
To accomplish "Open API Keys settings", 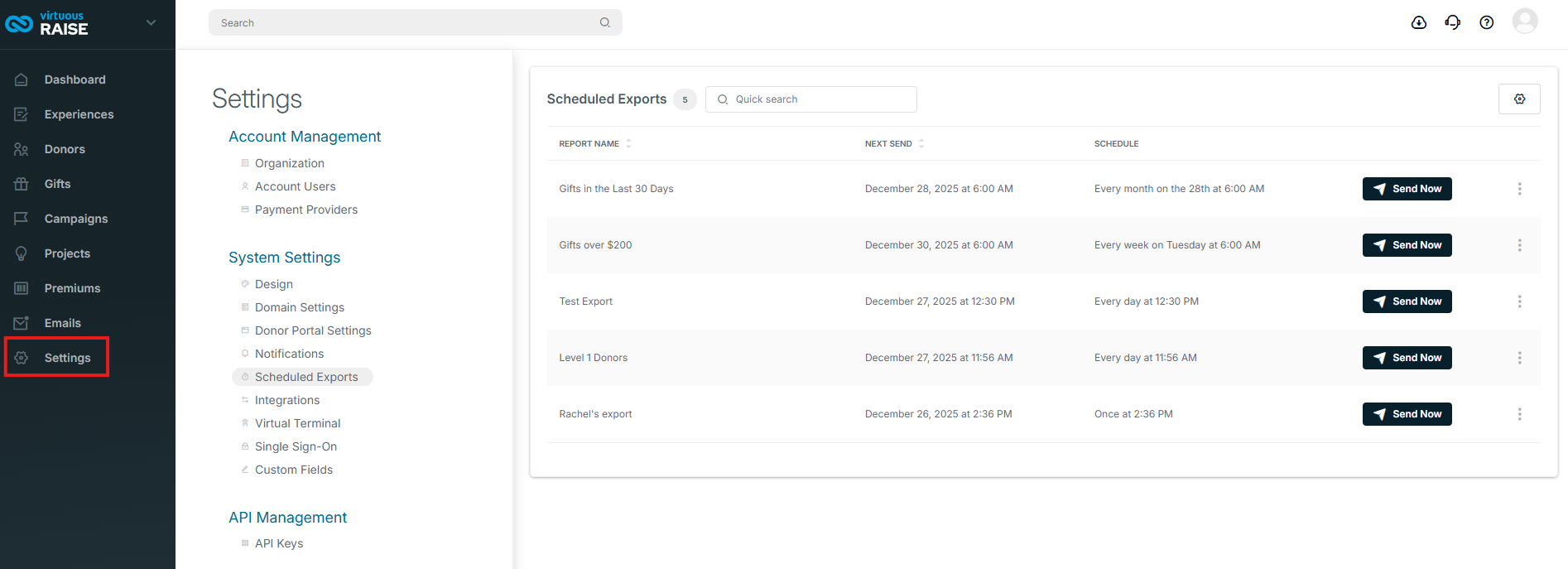I will point(278,543).
